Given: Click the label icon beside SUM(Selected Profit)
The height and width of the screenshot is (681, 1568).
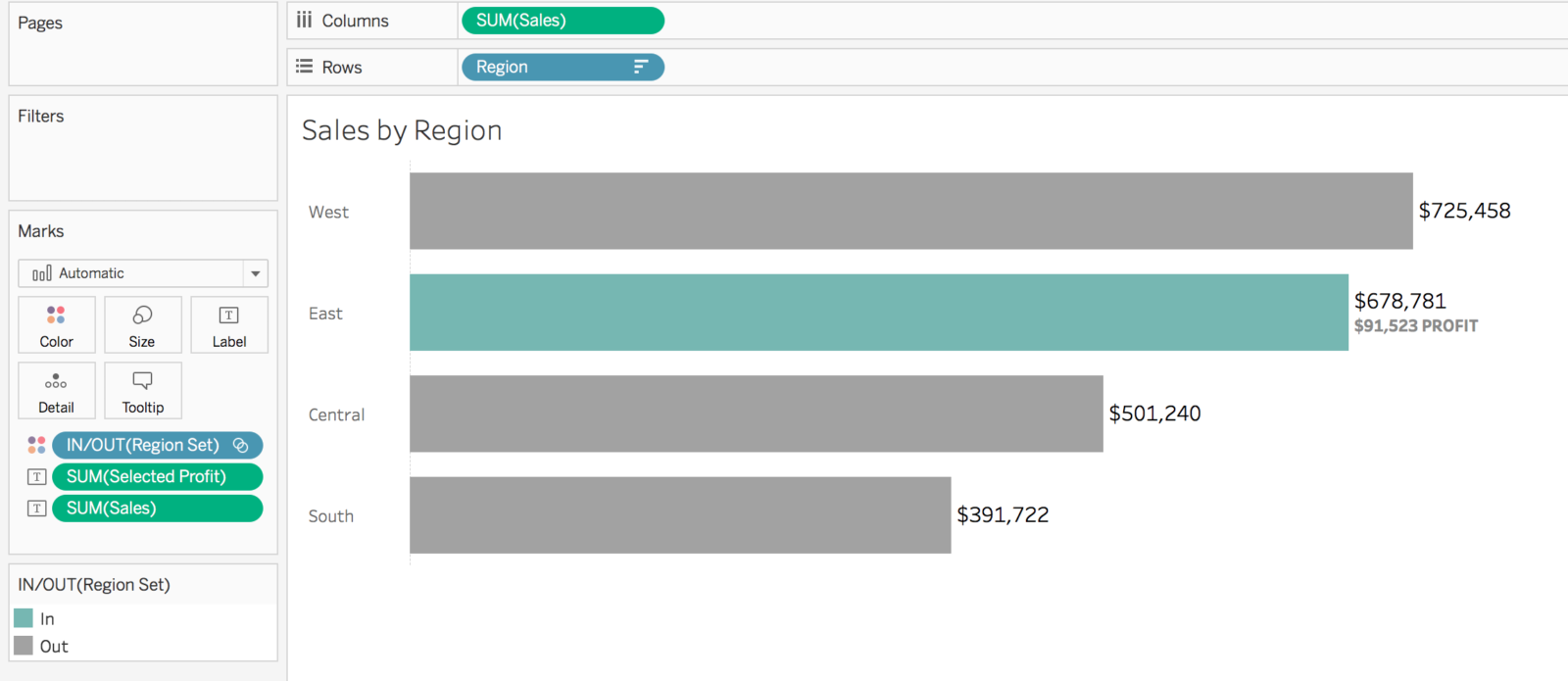Looking at the screenshot, I should (x=37, y=477).
